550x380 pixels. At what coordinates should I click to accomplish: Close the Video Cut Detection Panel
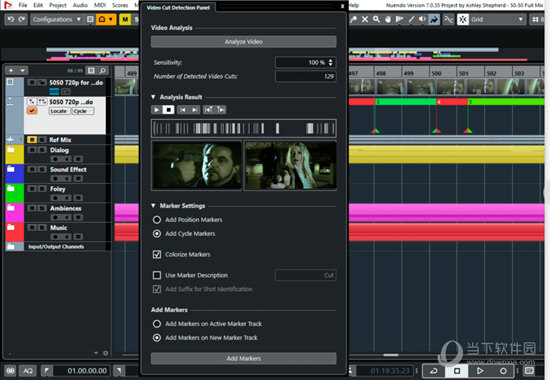tap(342, 6)
